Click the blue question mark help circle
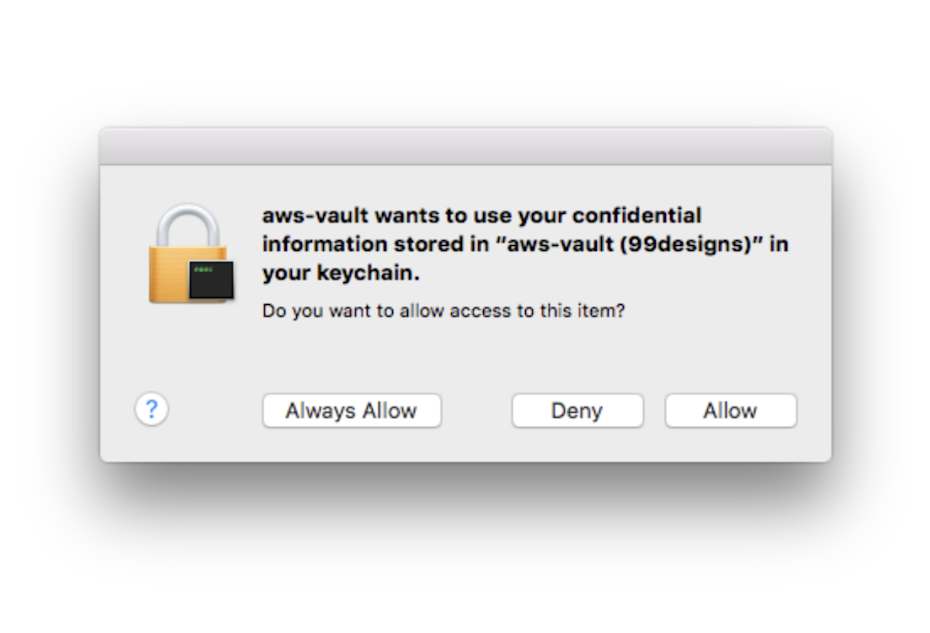 pos(151,409)
